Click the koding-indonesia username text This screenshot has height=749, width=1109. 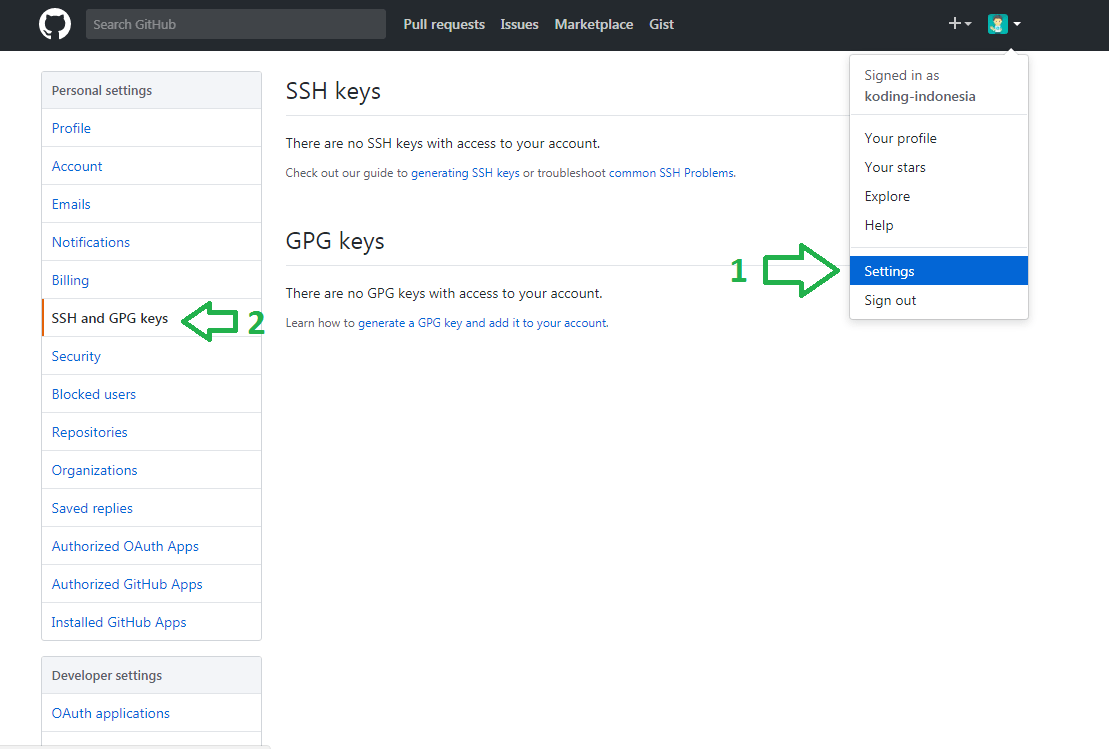click(919, 96)
